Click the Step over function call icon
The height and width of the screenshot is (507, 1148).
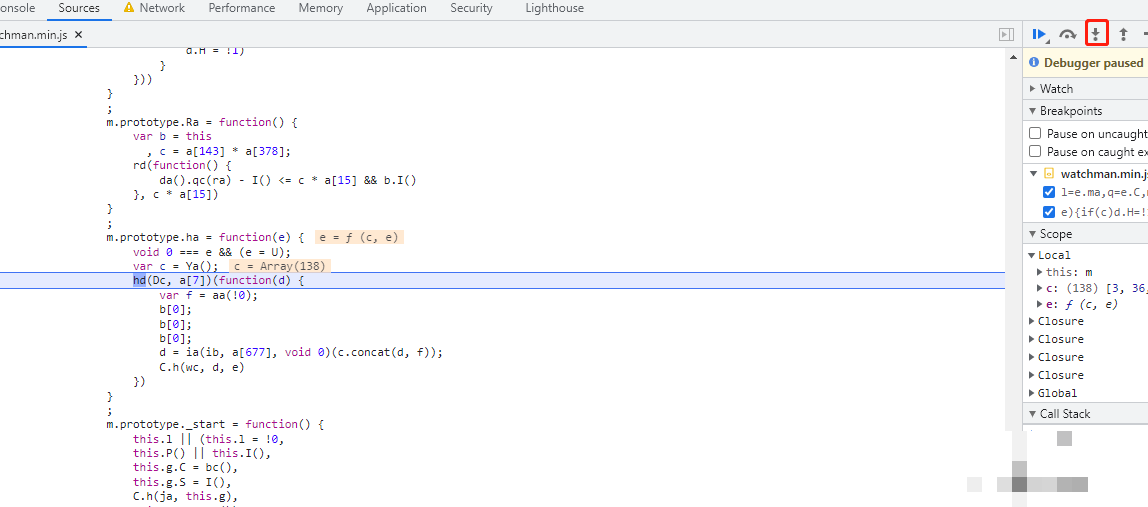click(x=1068, y=34)
